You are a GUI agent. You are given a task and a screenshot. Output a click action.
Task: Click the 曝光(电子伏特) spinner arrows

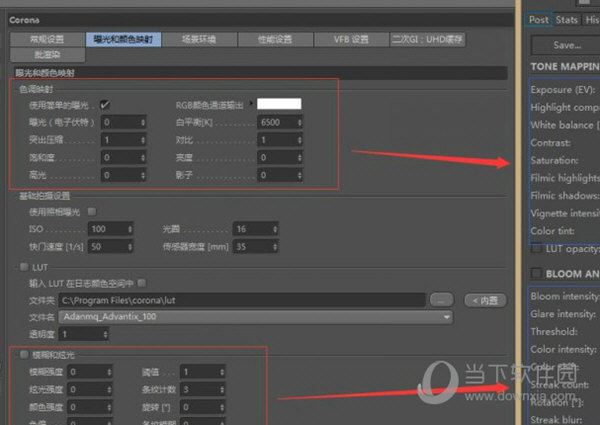[143, 122]
